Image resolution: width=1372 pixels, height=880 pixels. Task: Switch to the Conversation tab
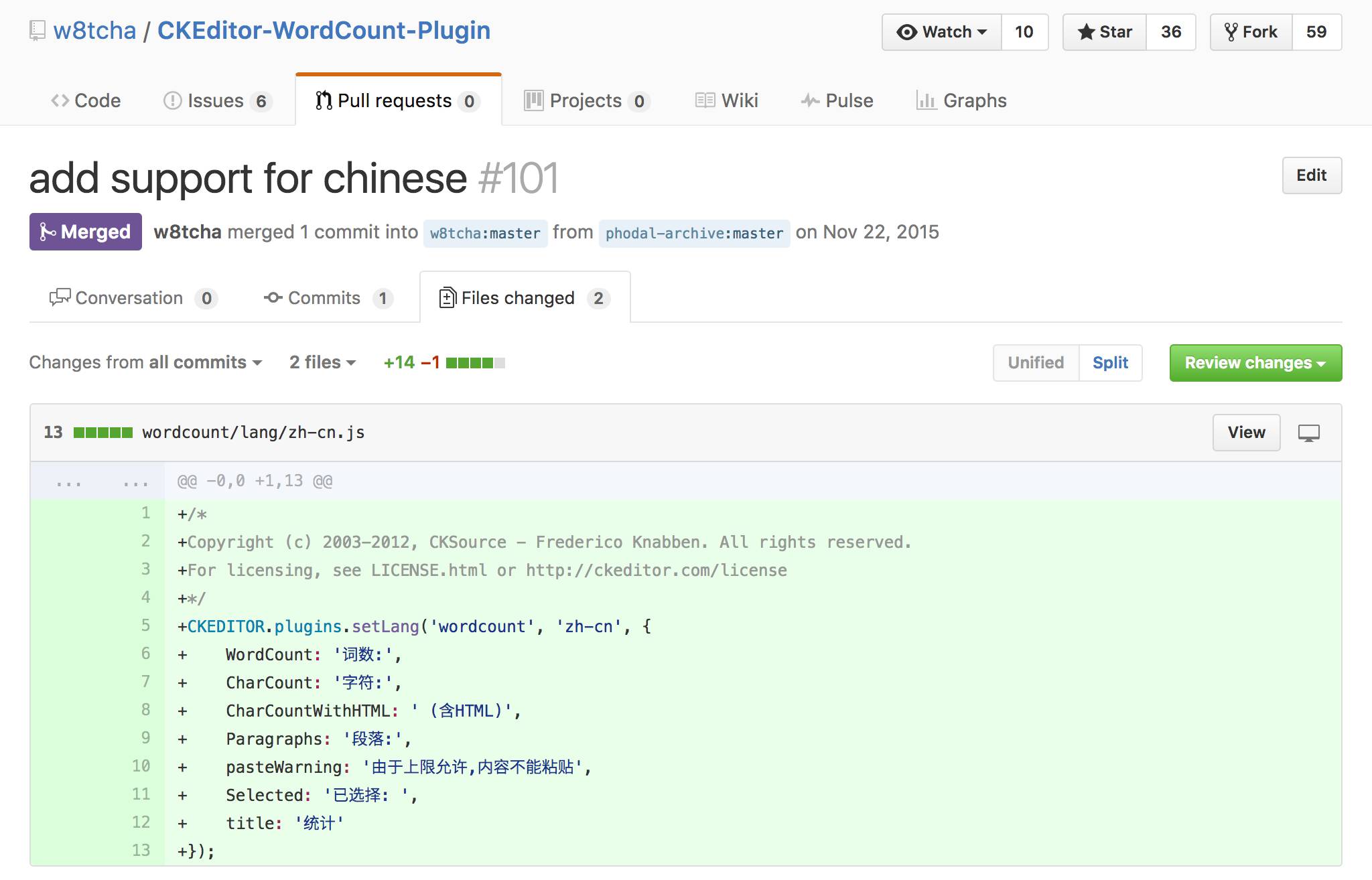click(133, 298)
